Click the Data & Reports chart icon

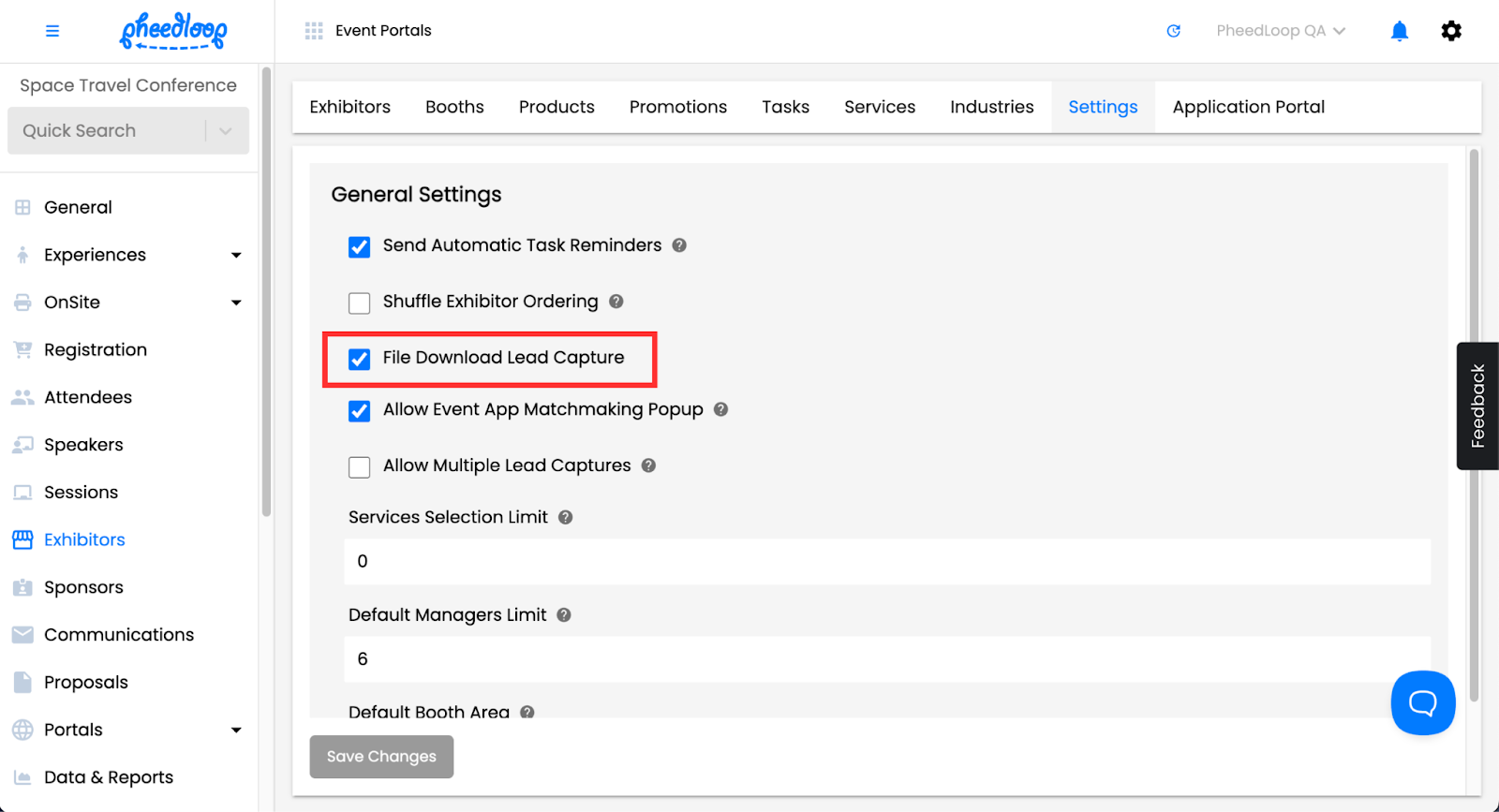22,777
